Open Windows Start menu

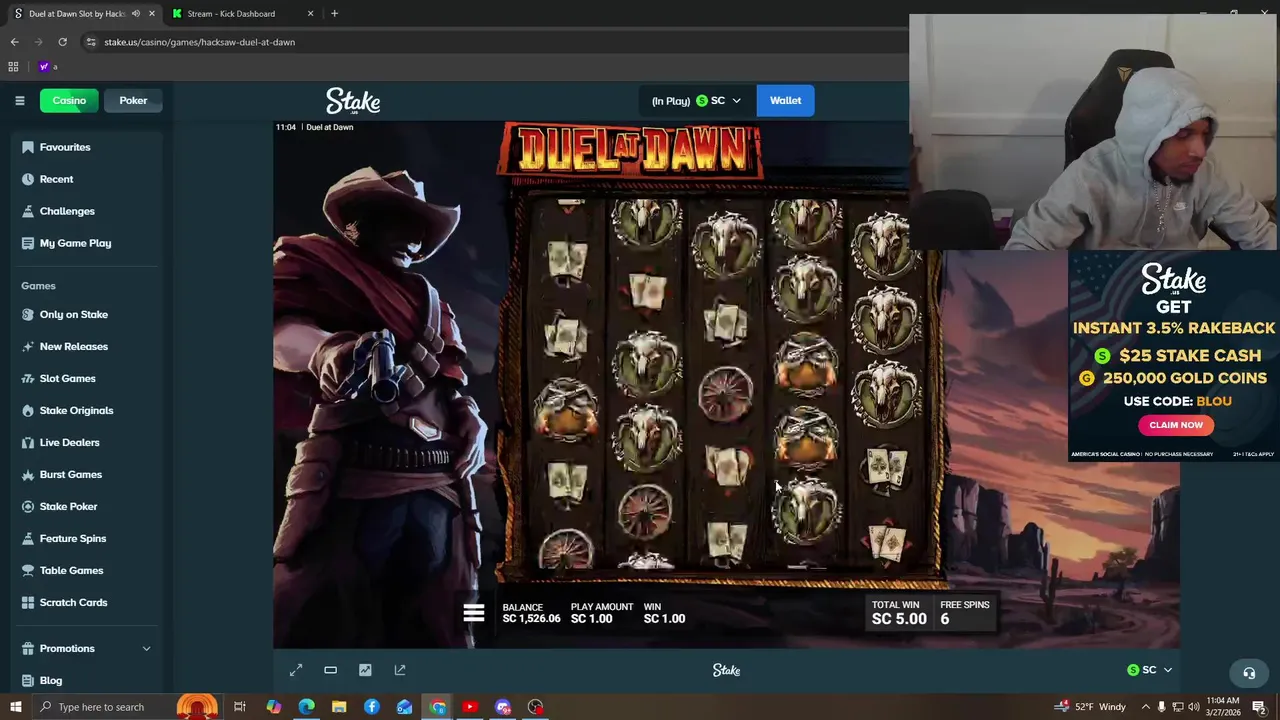pos(16,707)
